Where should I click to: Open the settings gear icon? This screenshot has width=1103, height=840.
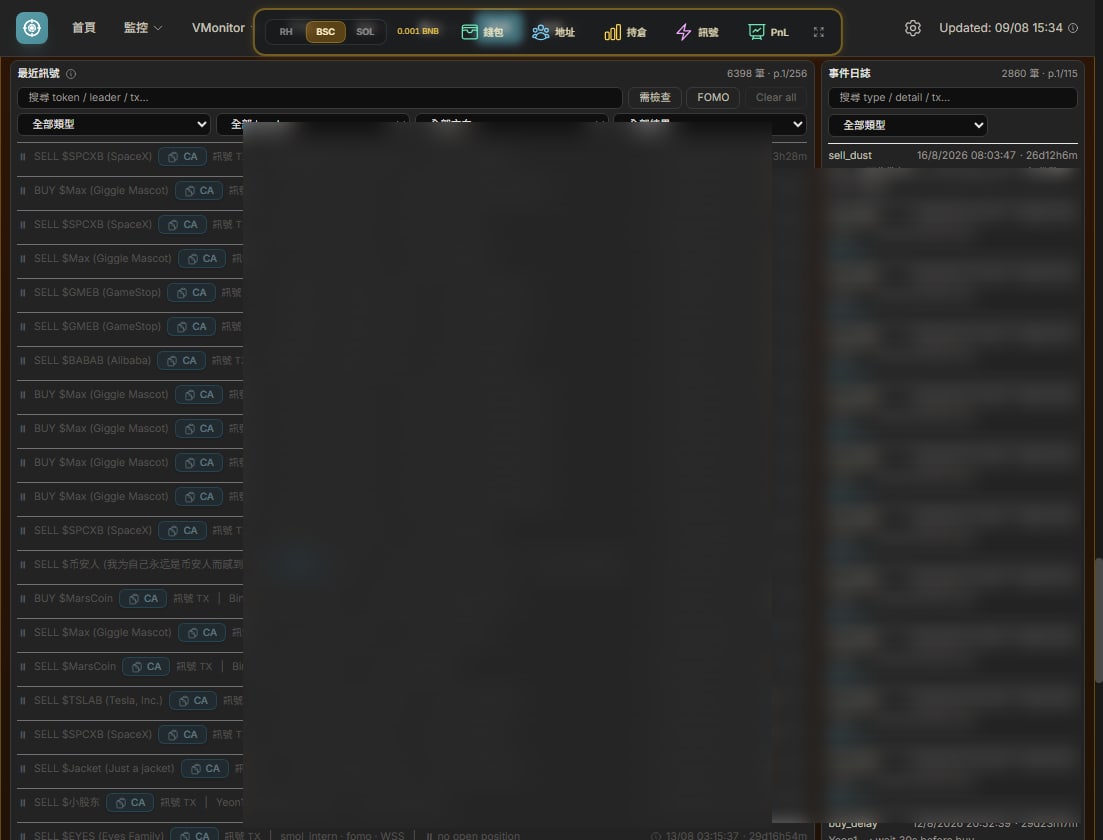click(912, 28)
